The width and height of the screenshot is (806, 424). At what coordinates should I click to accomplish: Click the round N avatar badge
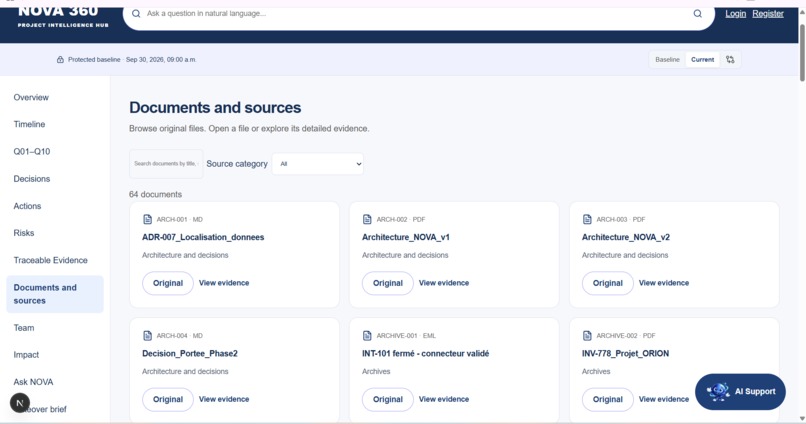(20, 403)
